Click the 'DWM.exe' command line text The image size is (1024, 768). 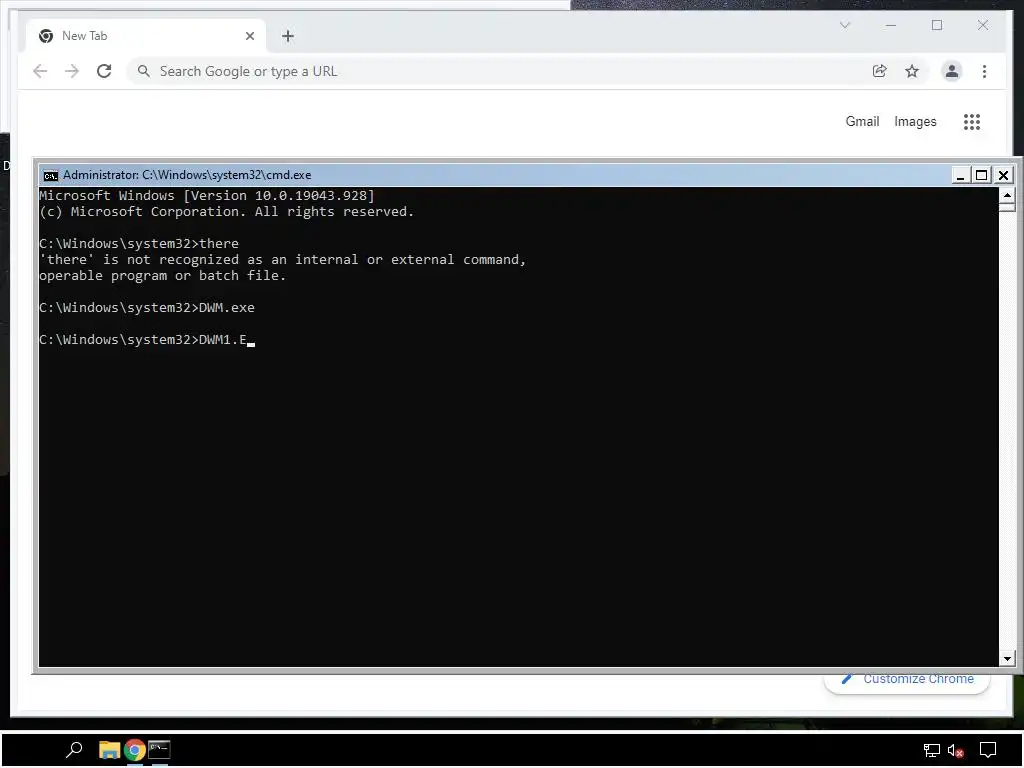coord(227,308)
